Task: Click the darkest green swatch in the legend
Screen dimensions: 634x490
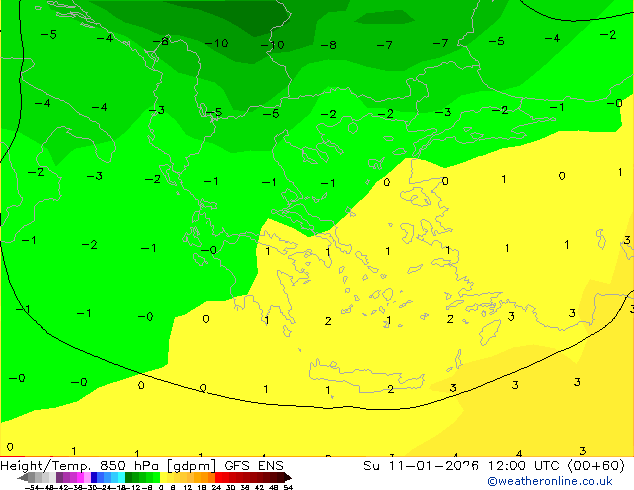Action: point(129,477)
